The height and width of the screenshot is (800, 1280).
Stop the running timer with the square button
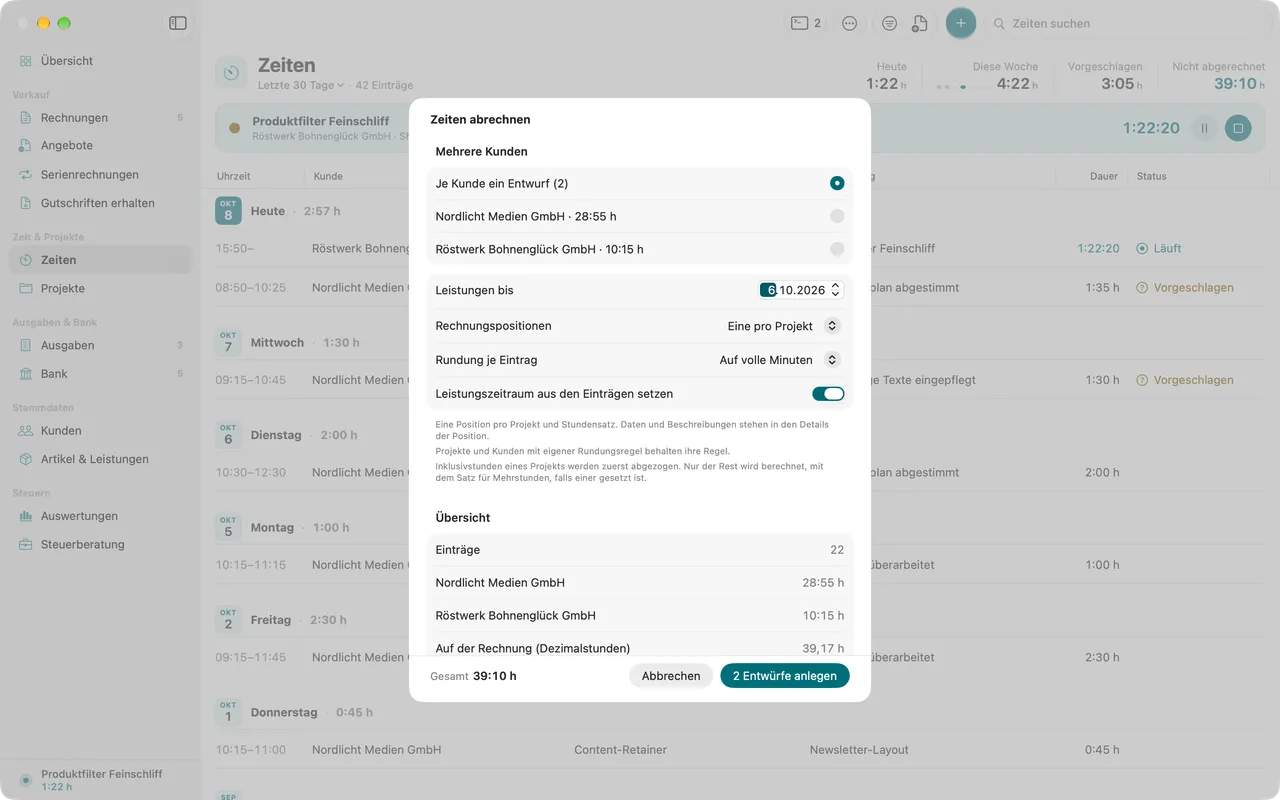(1238, 128)
